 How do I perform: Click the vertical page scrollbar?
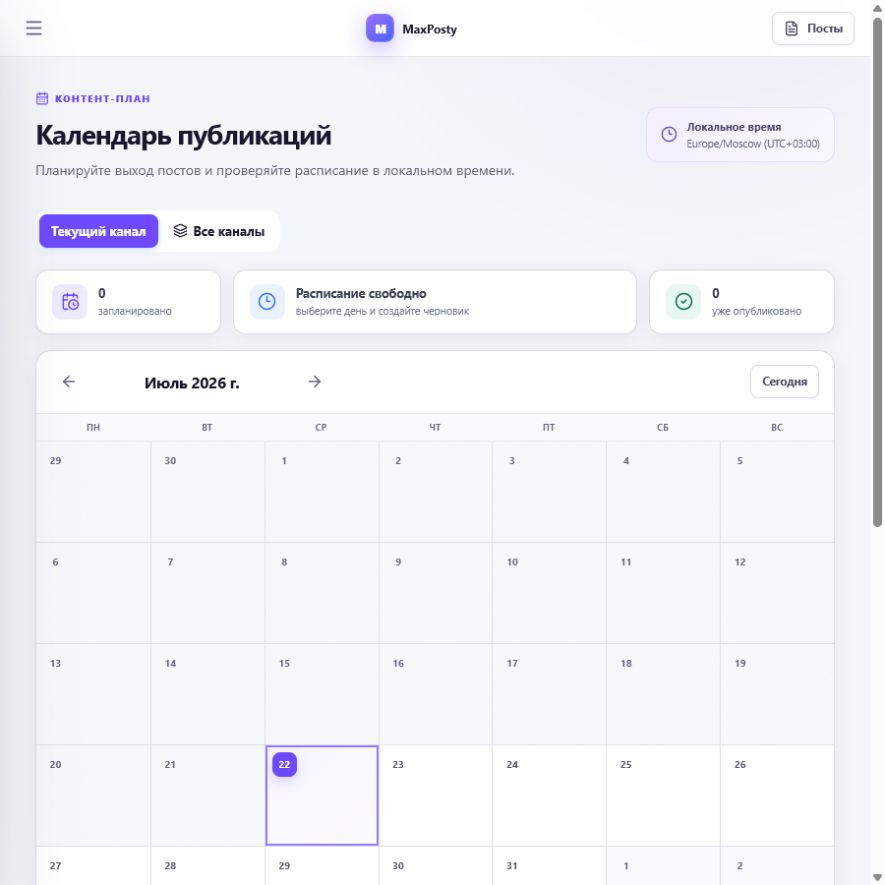(x=877, y=271)
